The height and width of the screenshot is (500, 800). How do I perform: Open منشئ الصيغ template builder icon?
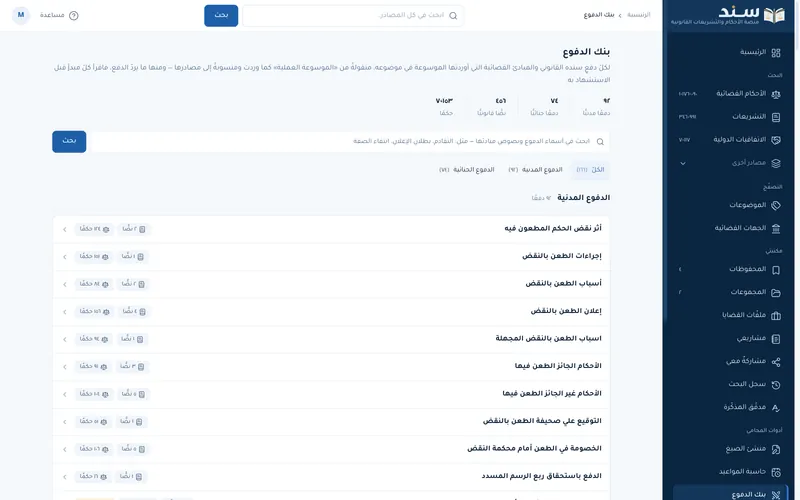pos(776,449)
